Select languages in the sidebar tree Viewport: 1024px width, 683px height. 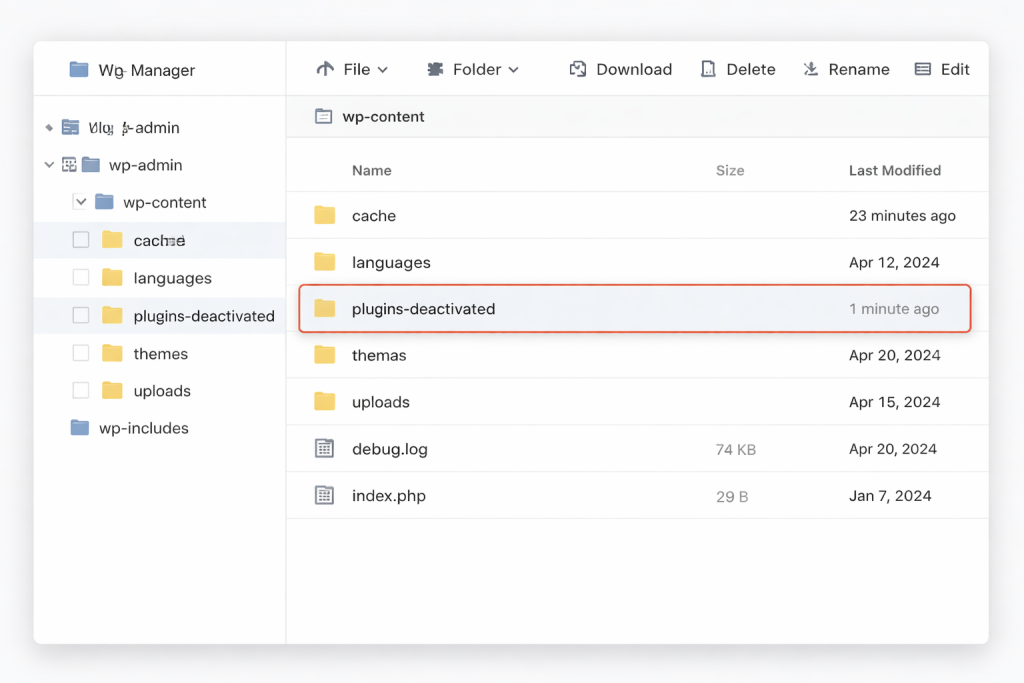pyautogui.click(x=172, y=278)
